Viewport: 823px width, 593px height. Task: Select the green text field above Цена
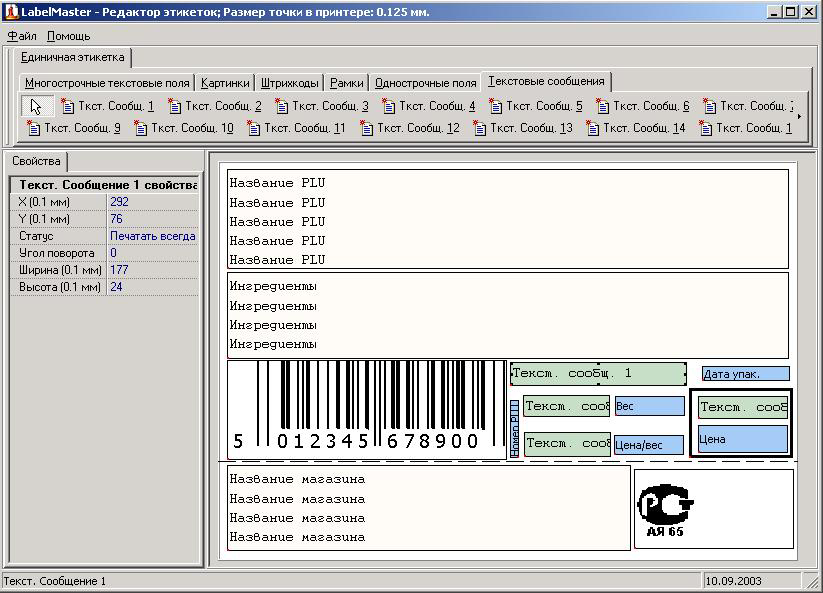[x=743, y=407]
